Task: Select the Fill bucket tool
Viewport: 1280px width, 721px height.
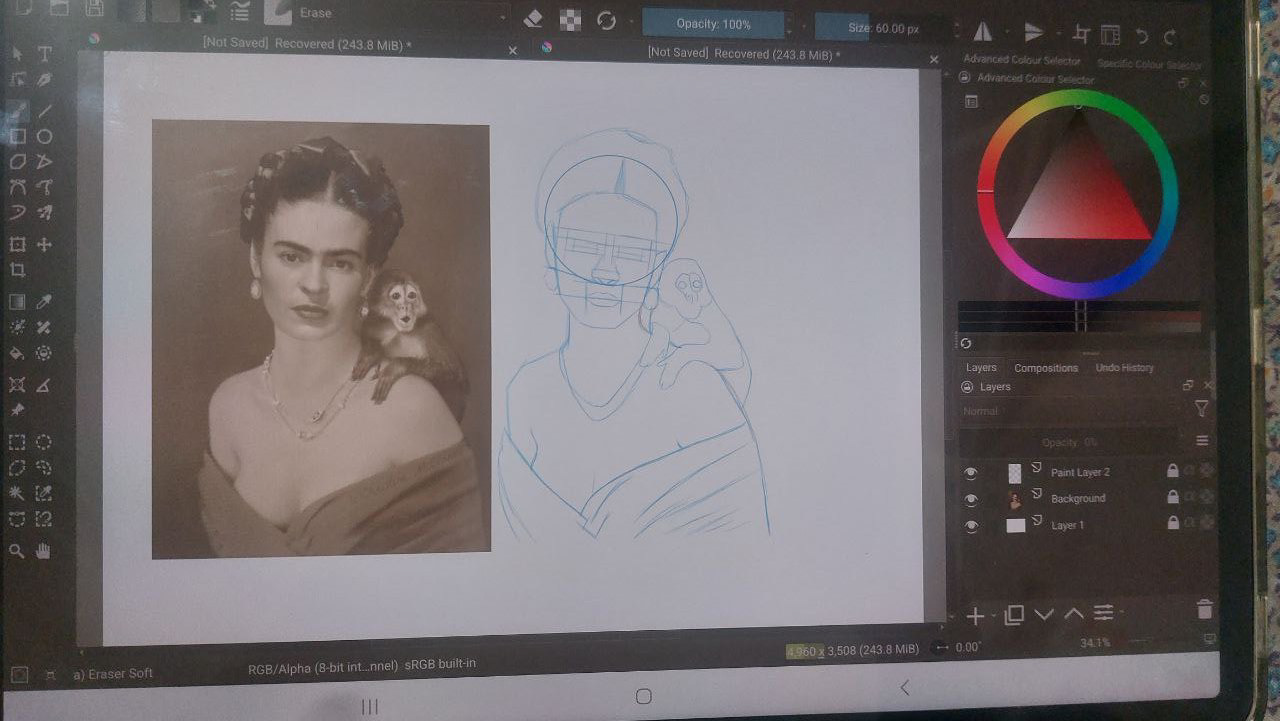Action: click(17, 353)
